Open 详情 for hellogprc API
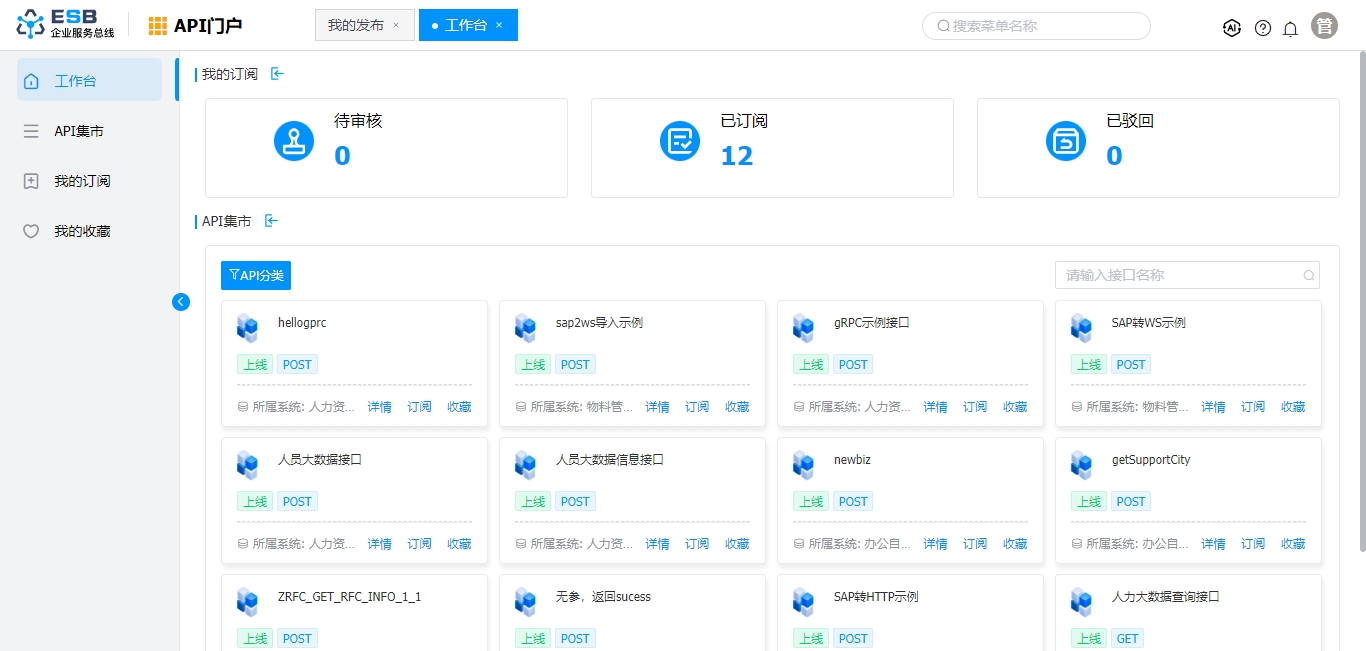This screenshot has width=1366, height=651. [379, 407]
